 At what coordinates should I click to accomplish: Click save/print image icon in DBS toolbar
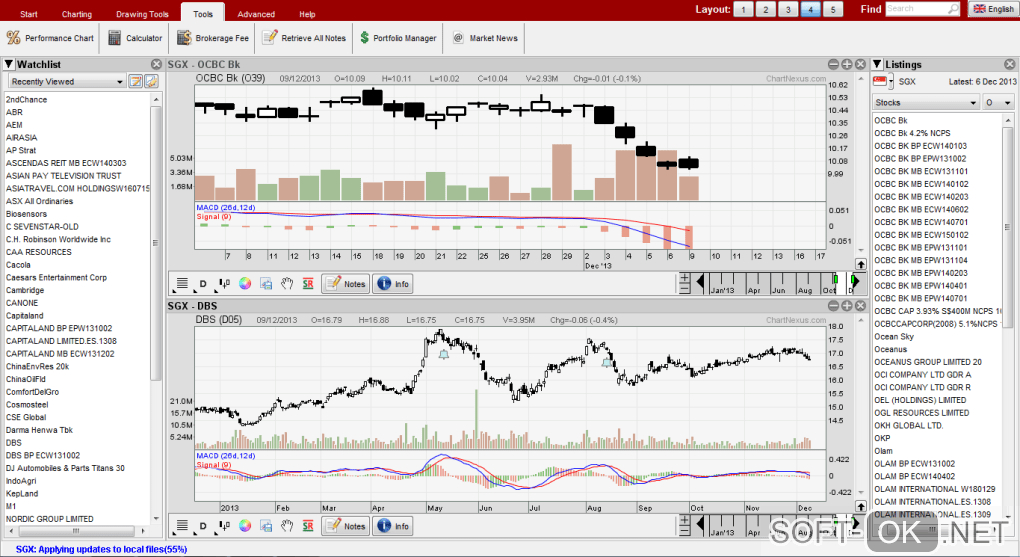(x=266, y=526)
